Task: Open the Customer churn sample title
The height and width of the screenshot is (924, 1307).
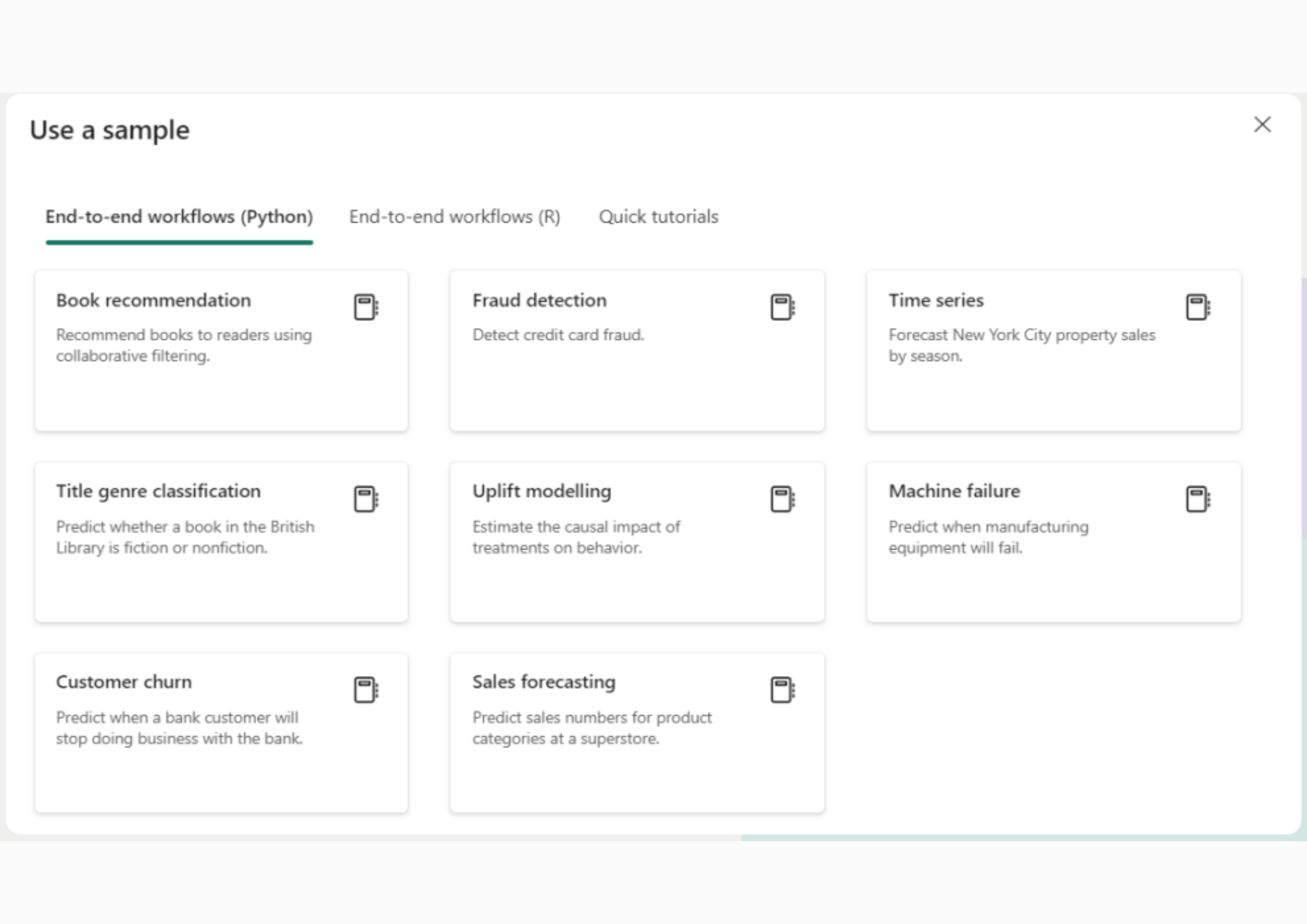Action: coord(124,682)
